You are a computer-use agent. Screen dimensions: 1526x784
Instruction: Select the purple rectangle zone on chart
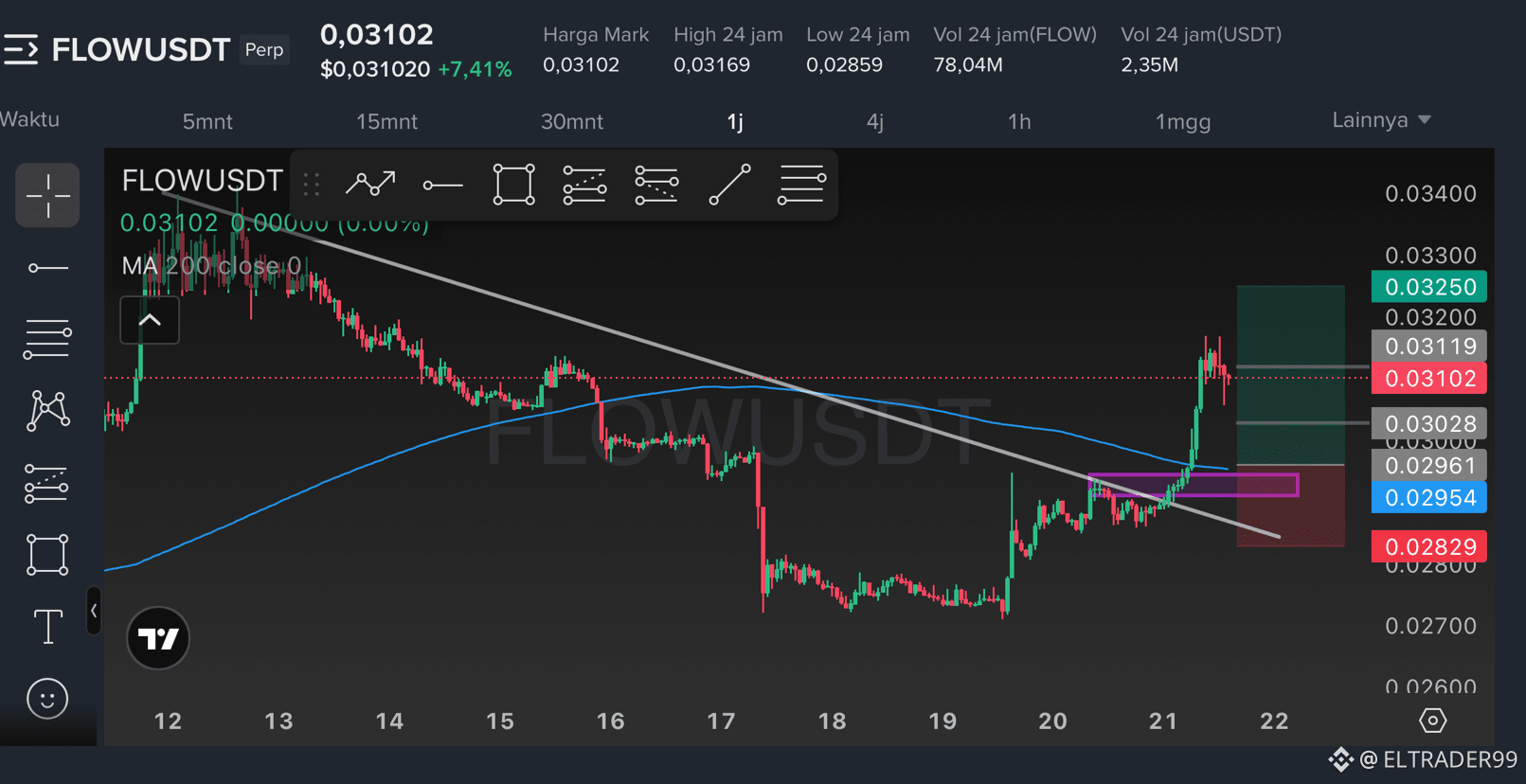tap(1194, 485)
